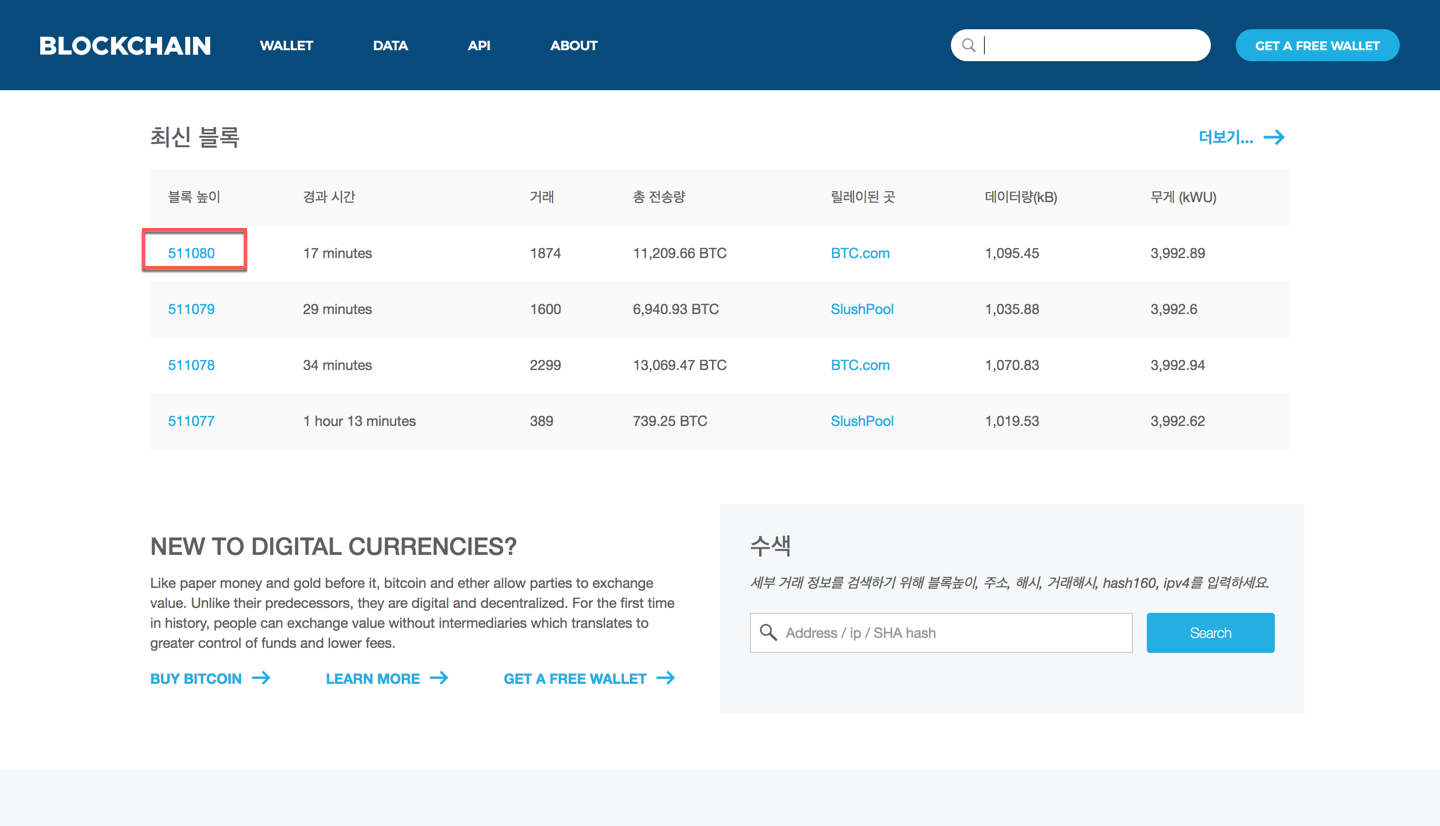Click the 1,070.83 size value
This screenshot has height=826, width=1440.
(x=1012, y=365)
